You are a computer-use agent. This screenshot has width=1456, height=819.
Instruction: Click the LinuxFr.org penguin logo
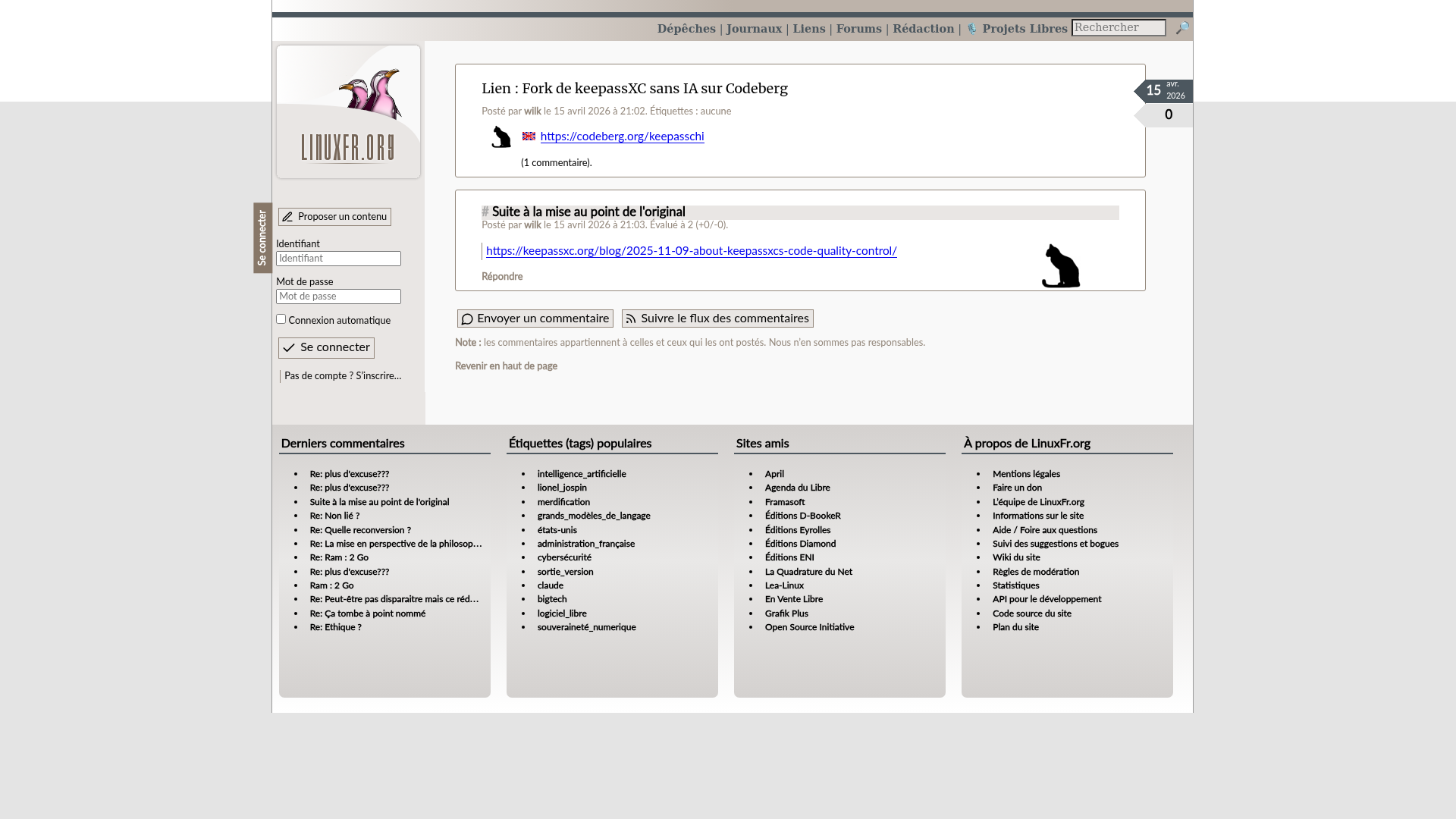(x=348, y=112)
